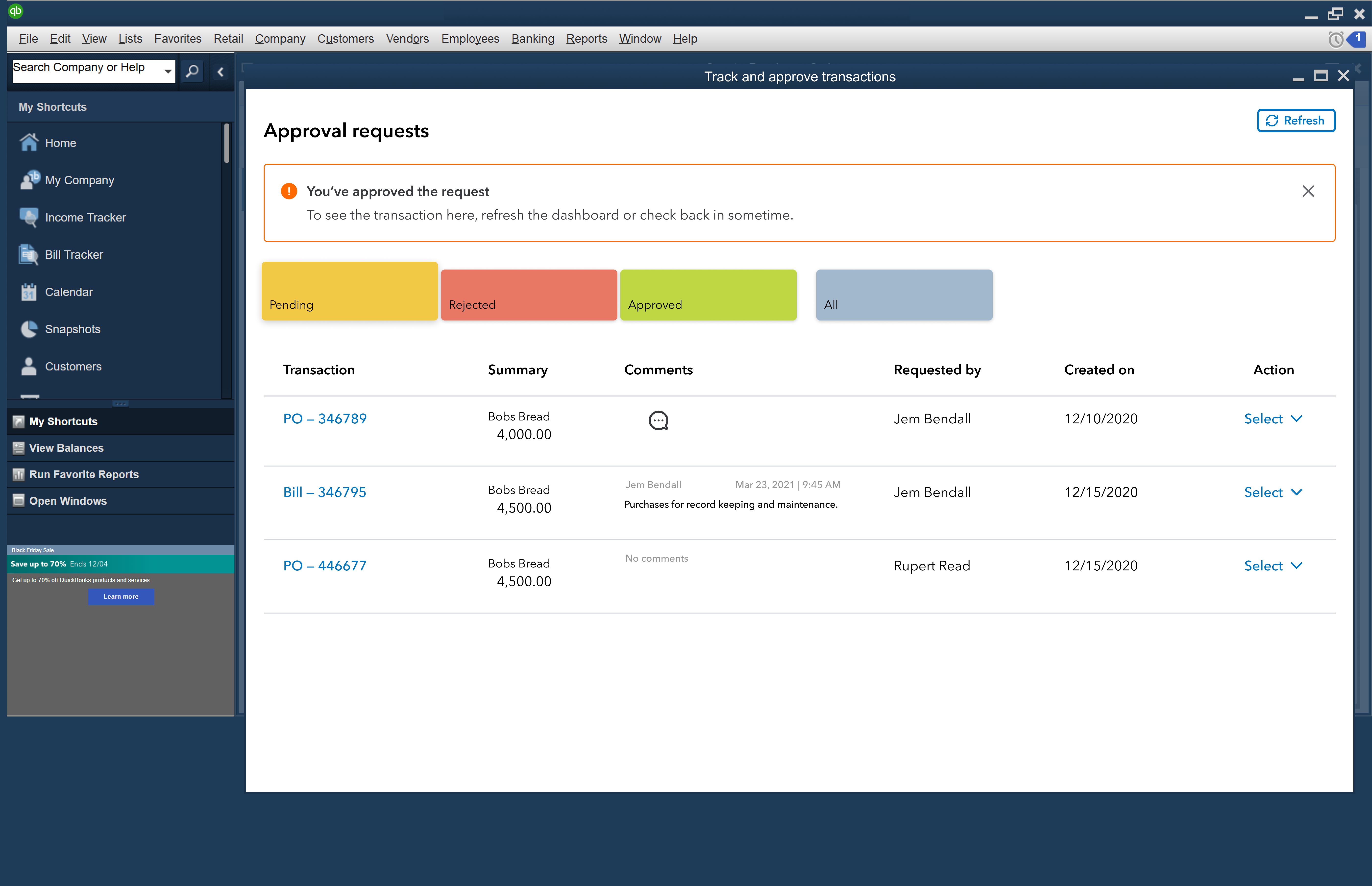
Task: Open Bill Tracker icon
Action: click(x=29, y=254)
